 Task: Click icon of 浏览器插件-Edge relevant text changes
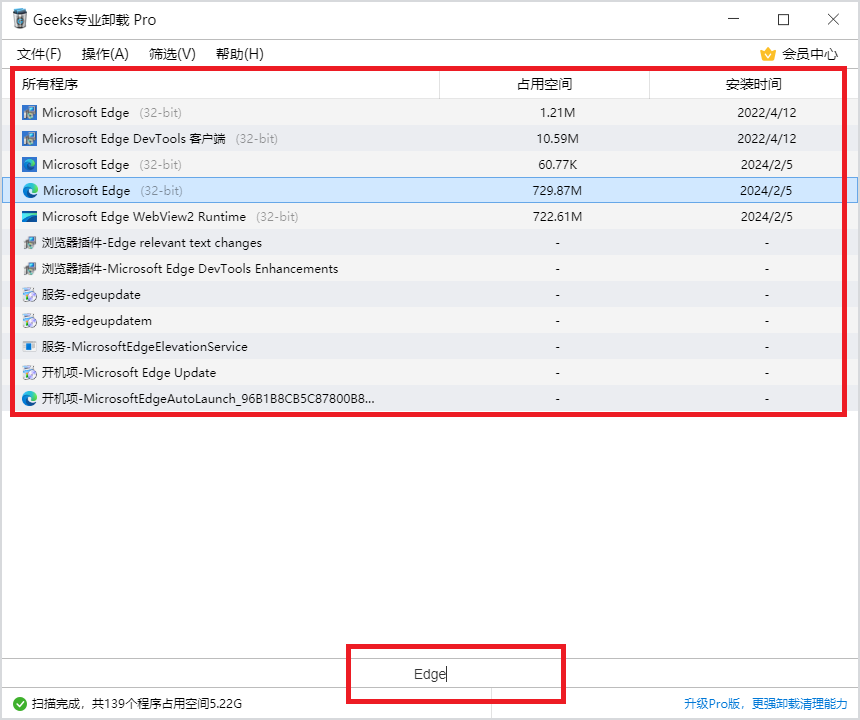(x=29, y=242)
